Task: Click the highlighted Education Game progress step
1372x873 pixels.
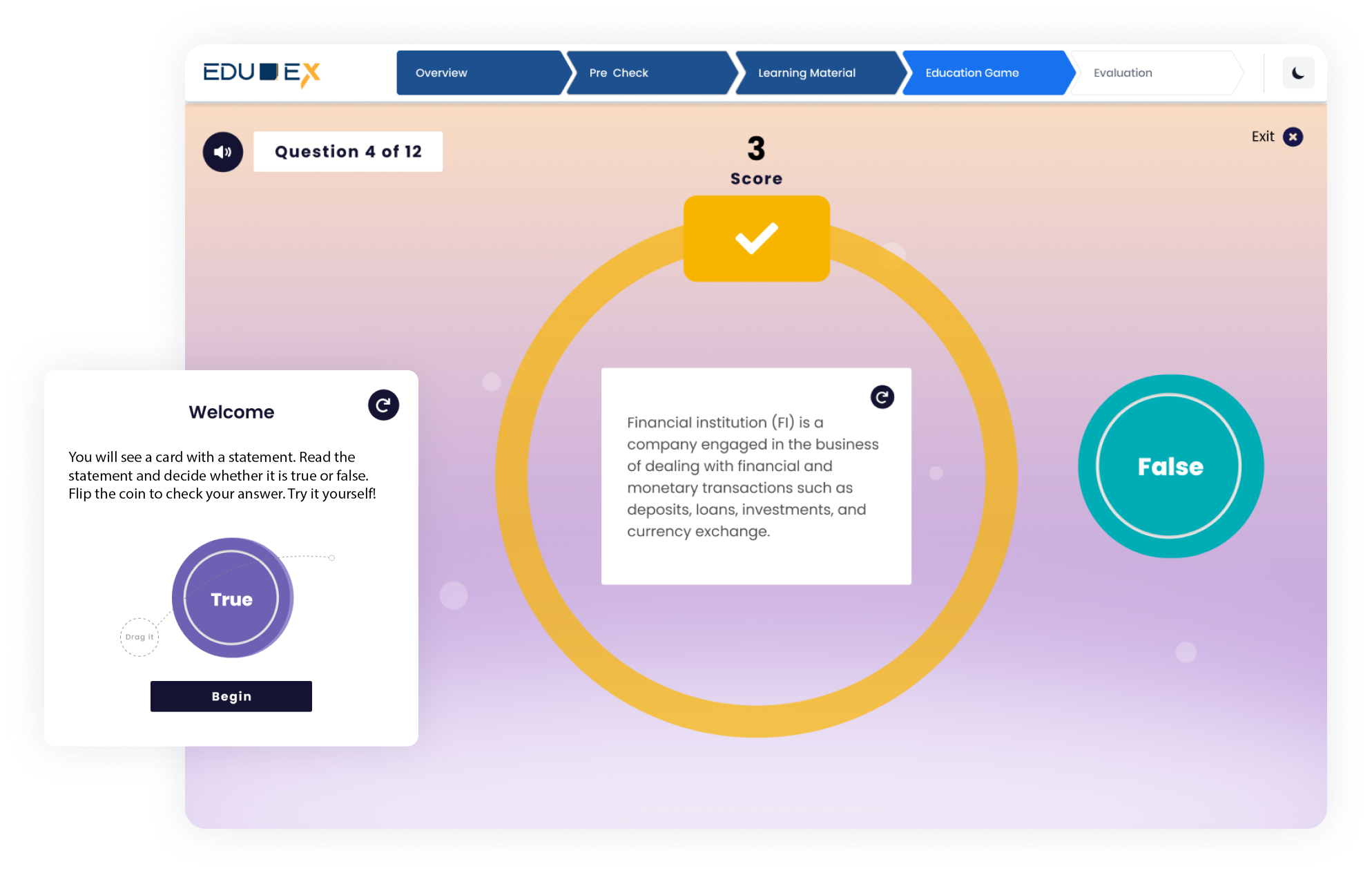Action: click(x=972, y=73)
